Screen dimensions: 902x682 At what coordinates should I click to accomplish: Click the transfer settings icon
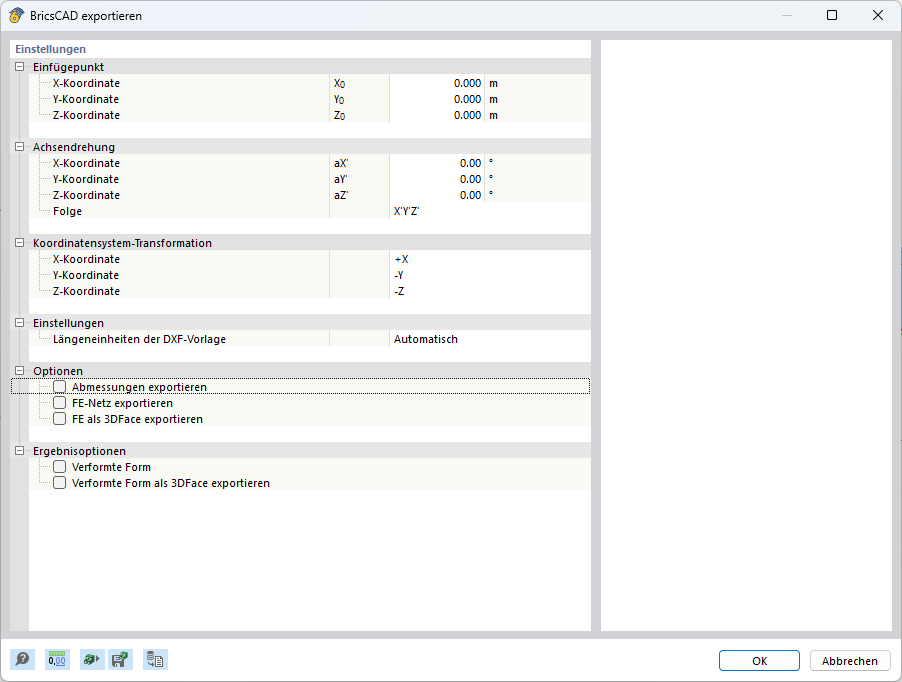[x=155, y=659]
